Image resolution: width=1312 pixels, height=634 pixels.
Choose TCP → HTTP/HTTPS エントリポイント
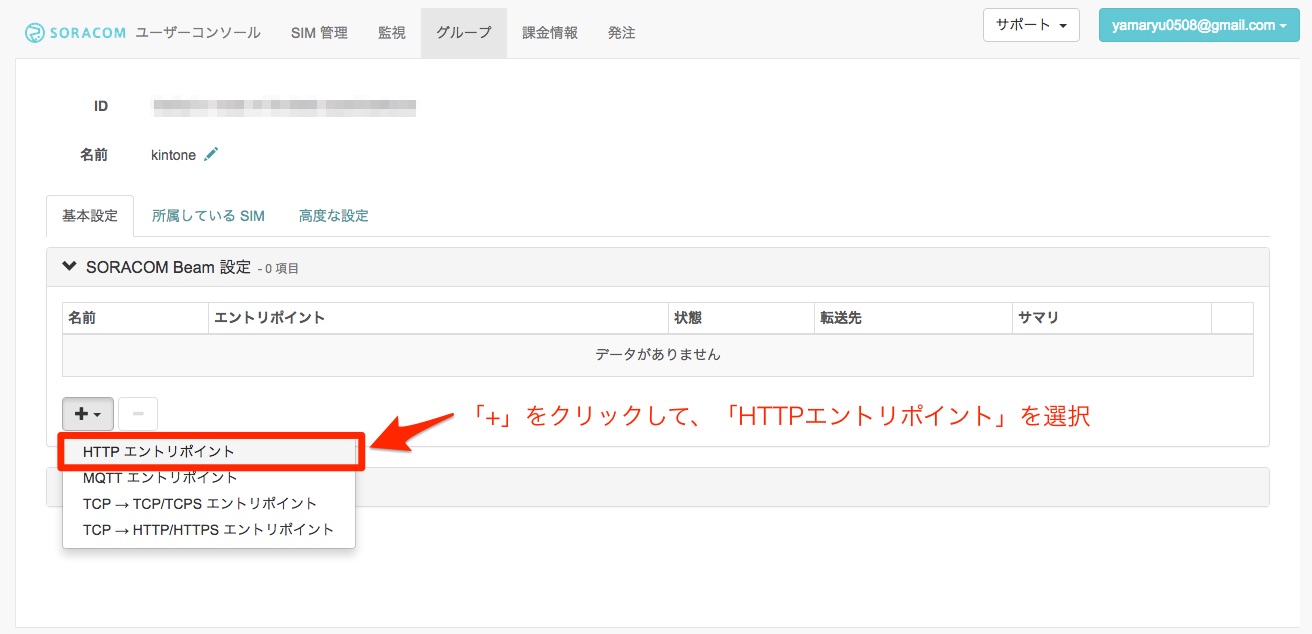209,530
